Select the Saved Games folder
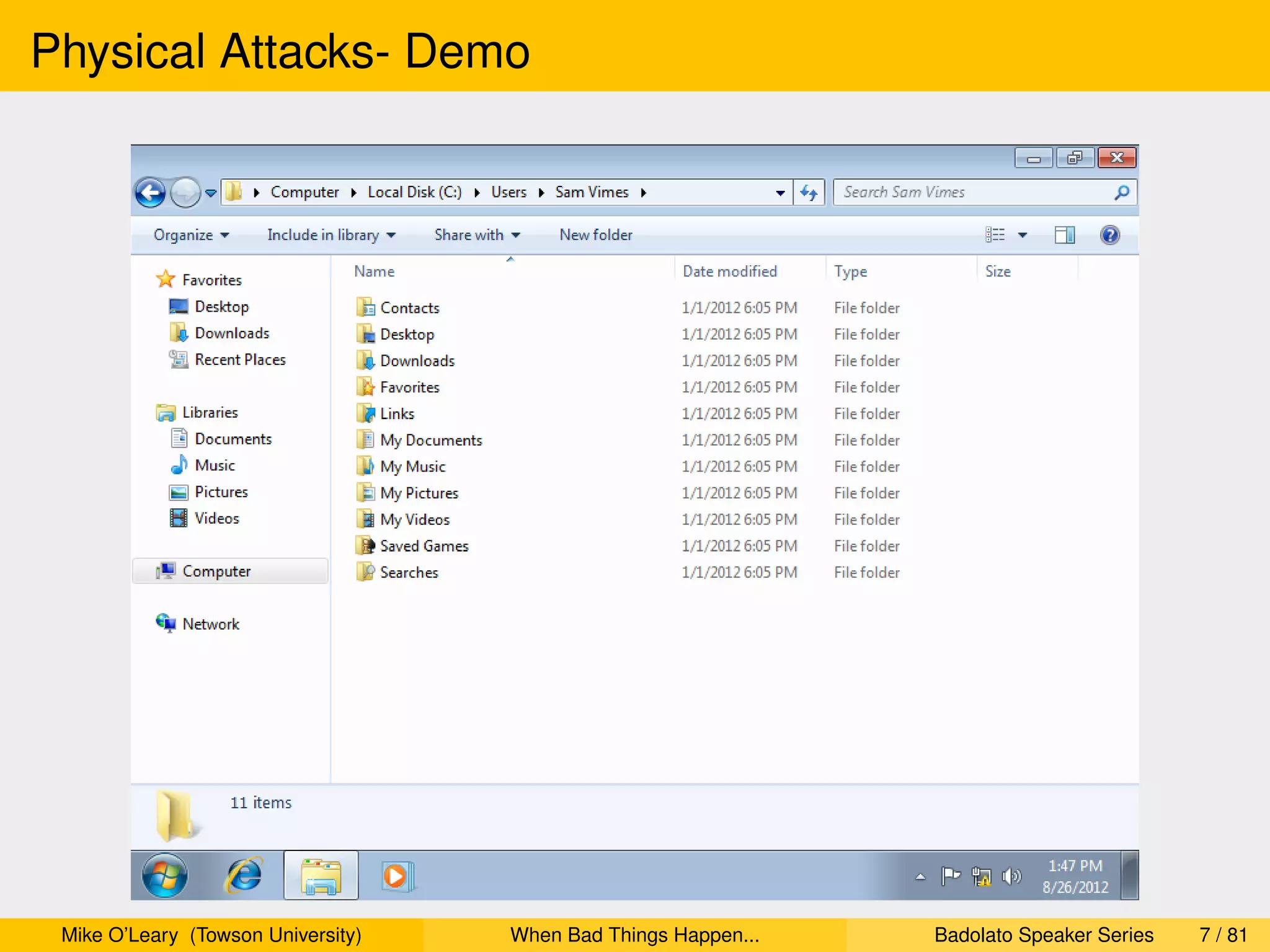Viewport: 1270px width, 952px height. (424, 546)
